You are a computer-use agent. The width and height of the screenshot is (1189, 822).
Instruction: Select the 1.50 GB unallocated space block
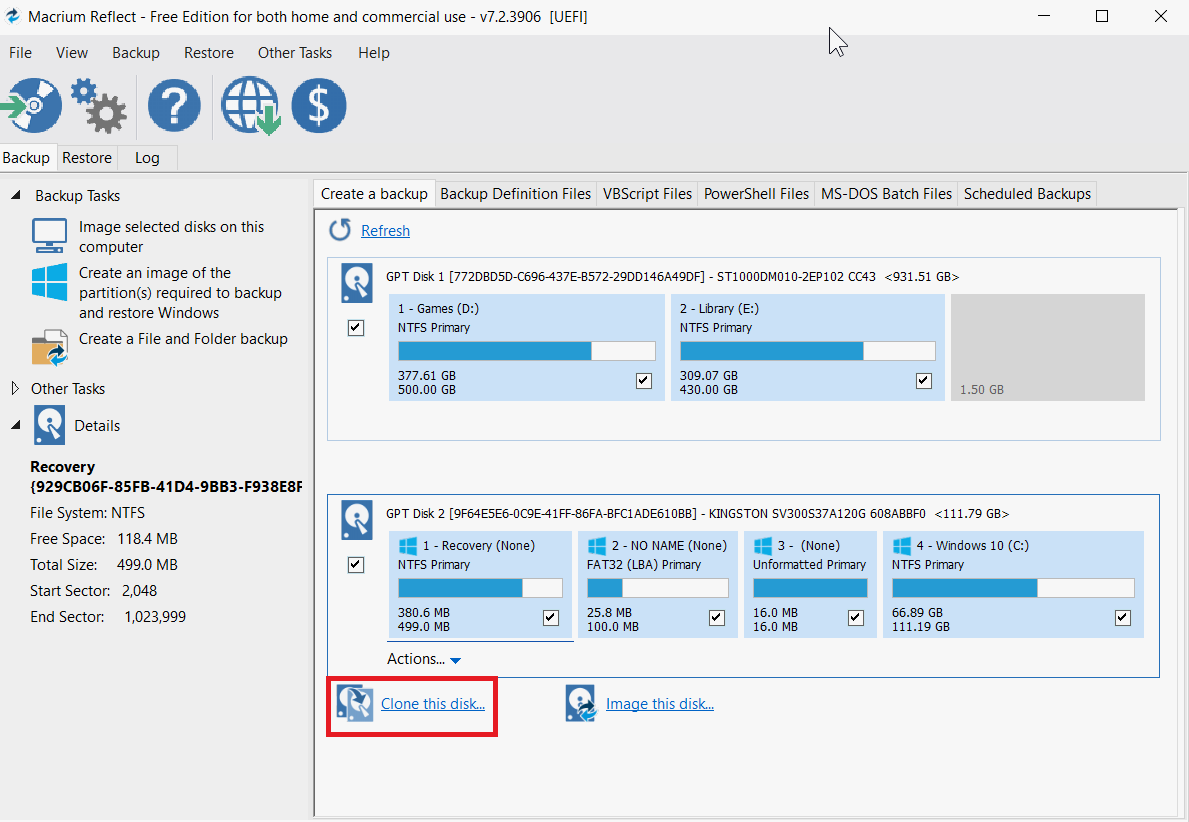(x=1048, y=347)
